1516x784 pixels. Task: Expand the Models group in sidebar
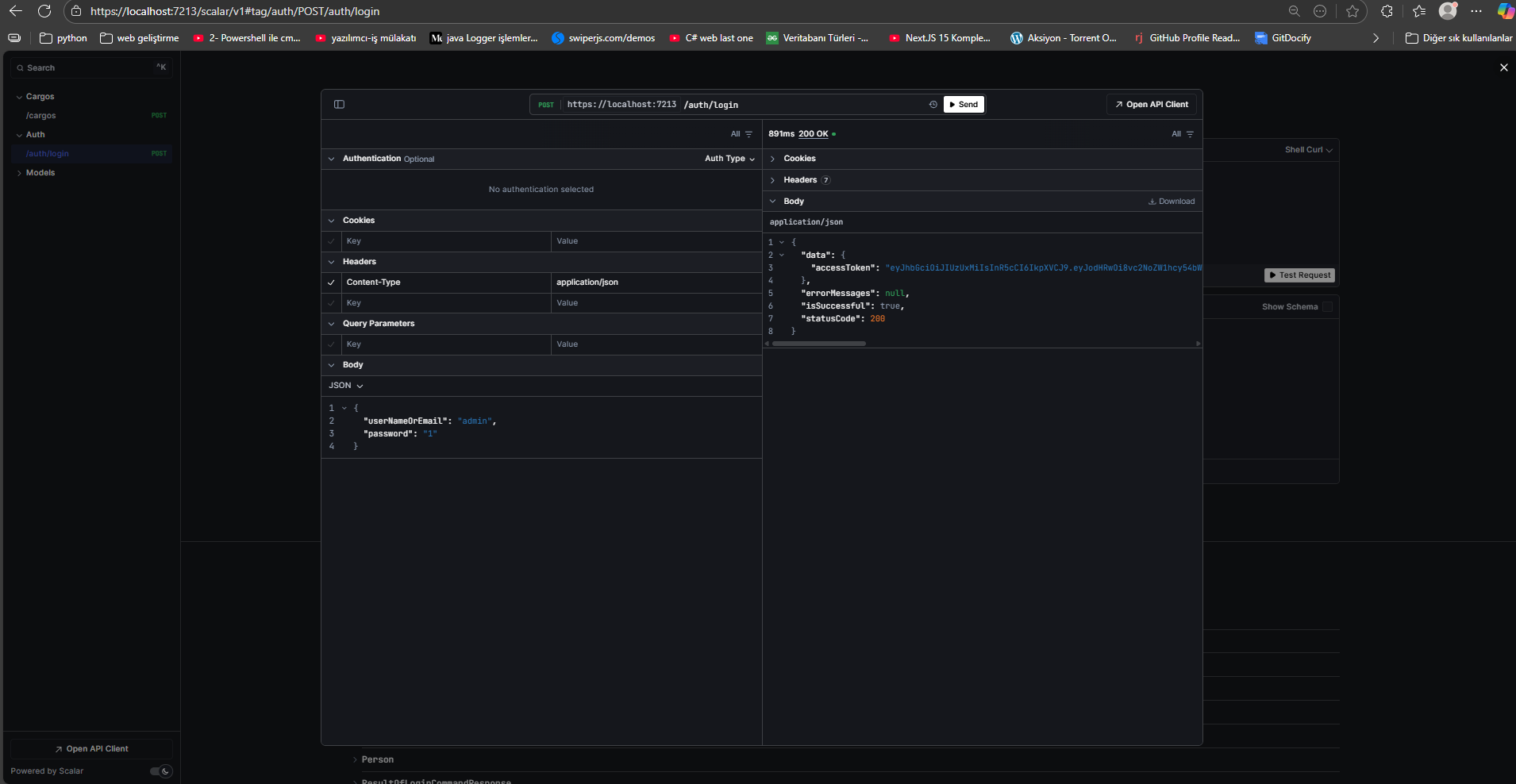click(40, 173)
